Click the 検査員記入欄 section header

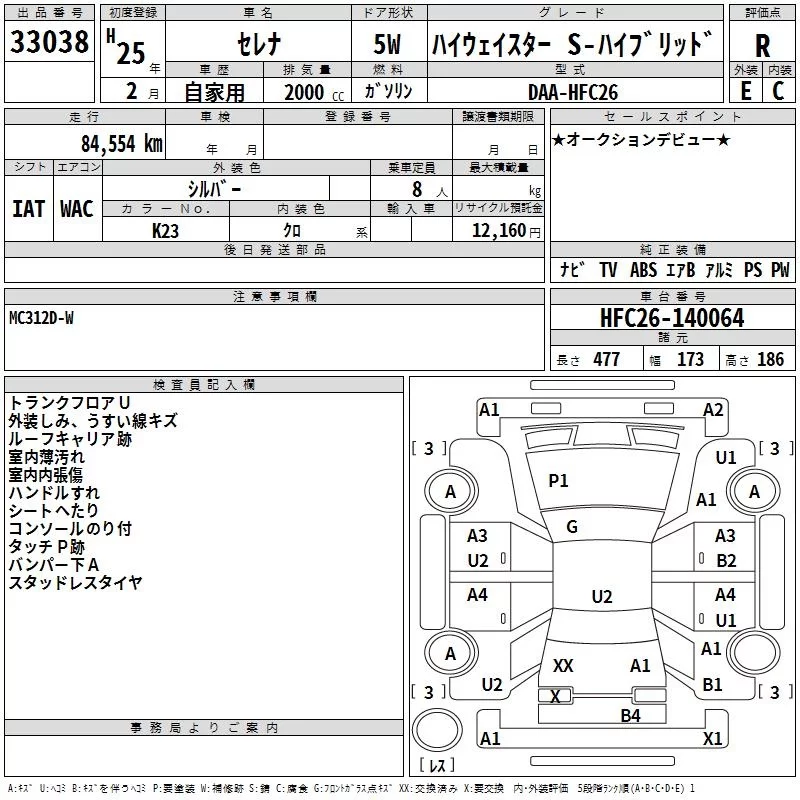(x=204, y=385)
